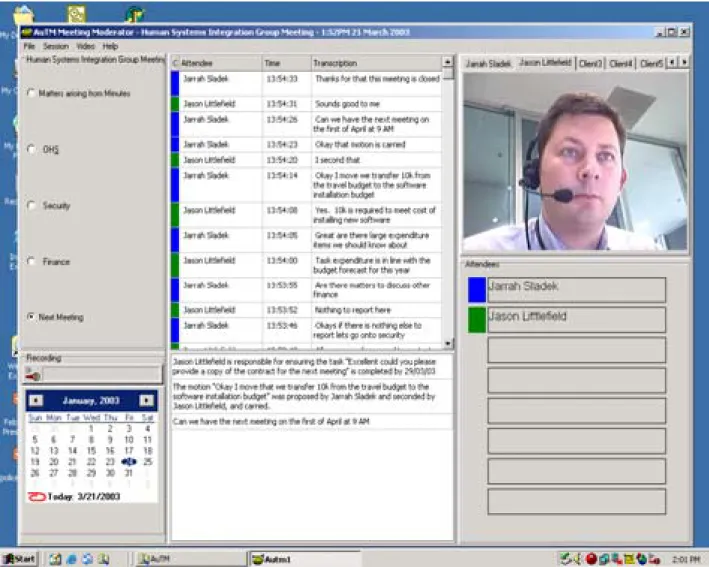Click the transcript scrollbar down arrow
Viewport: 709px width, 567px height.
tap(448, 344)
